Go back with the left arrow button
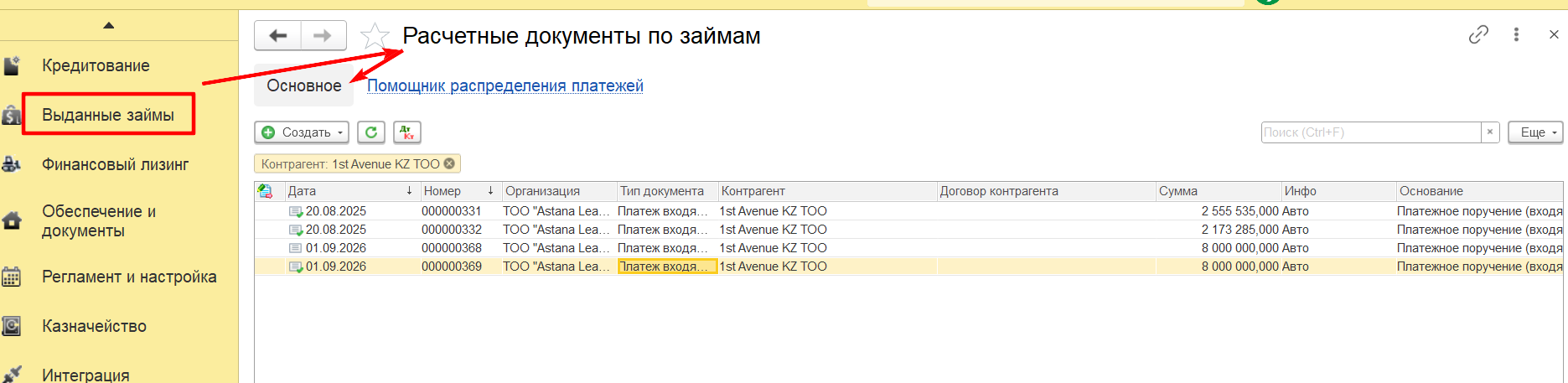Screen dimensions: 1568x383 (x=277, y=35)
